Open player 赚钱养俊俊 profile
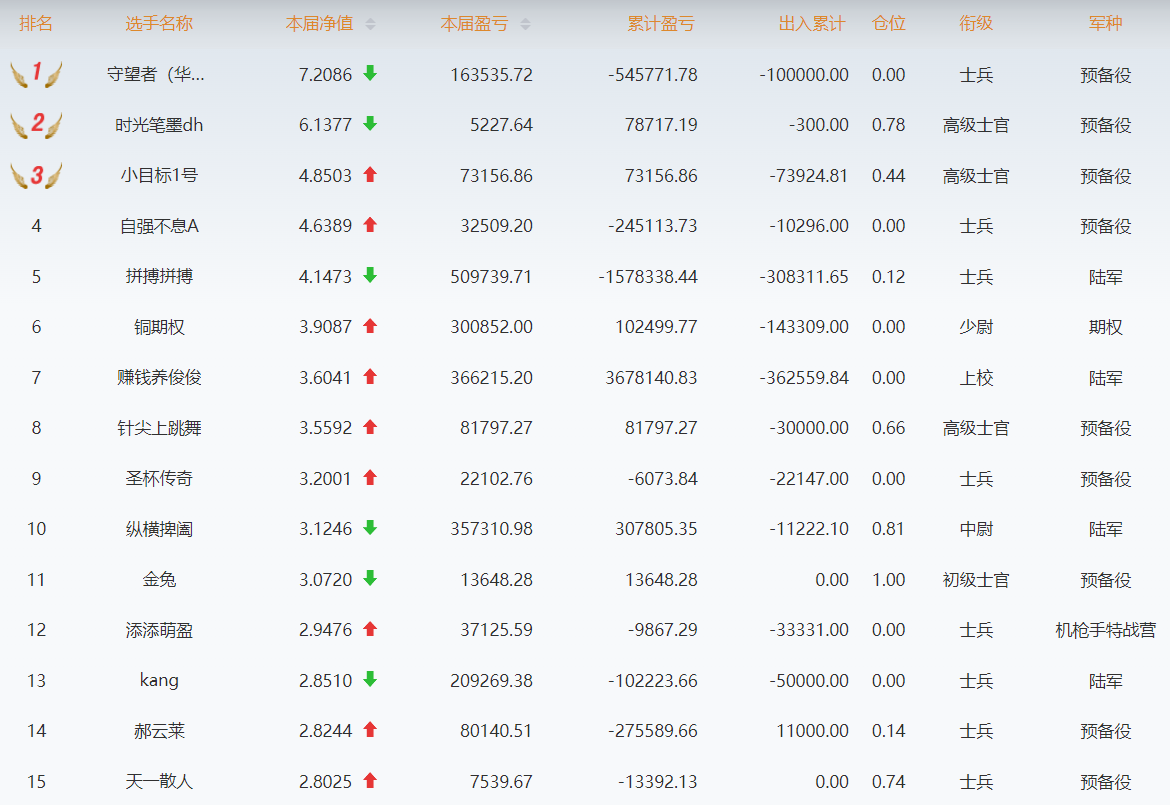Screen dimensions: 1170x805 pyautogui.click(x=159, y=378)
